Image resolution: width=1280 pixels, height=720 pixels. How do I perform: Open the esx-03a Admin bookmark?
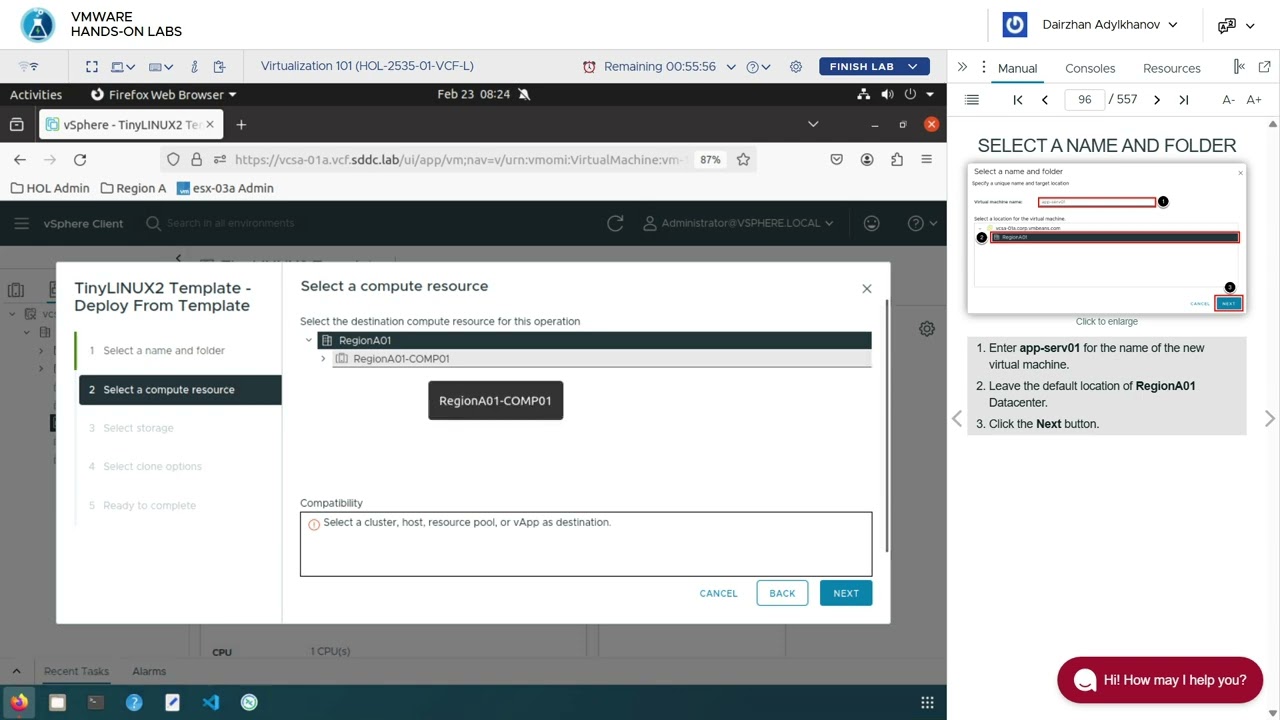point(225,188)
